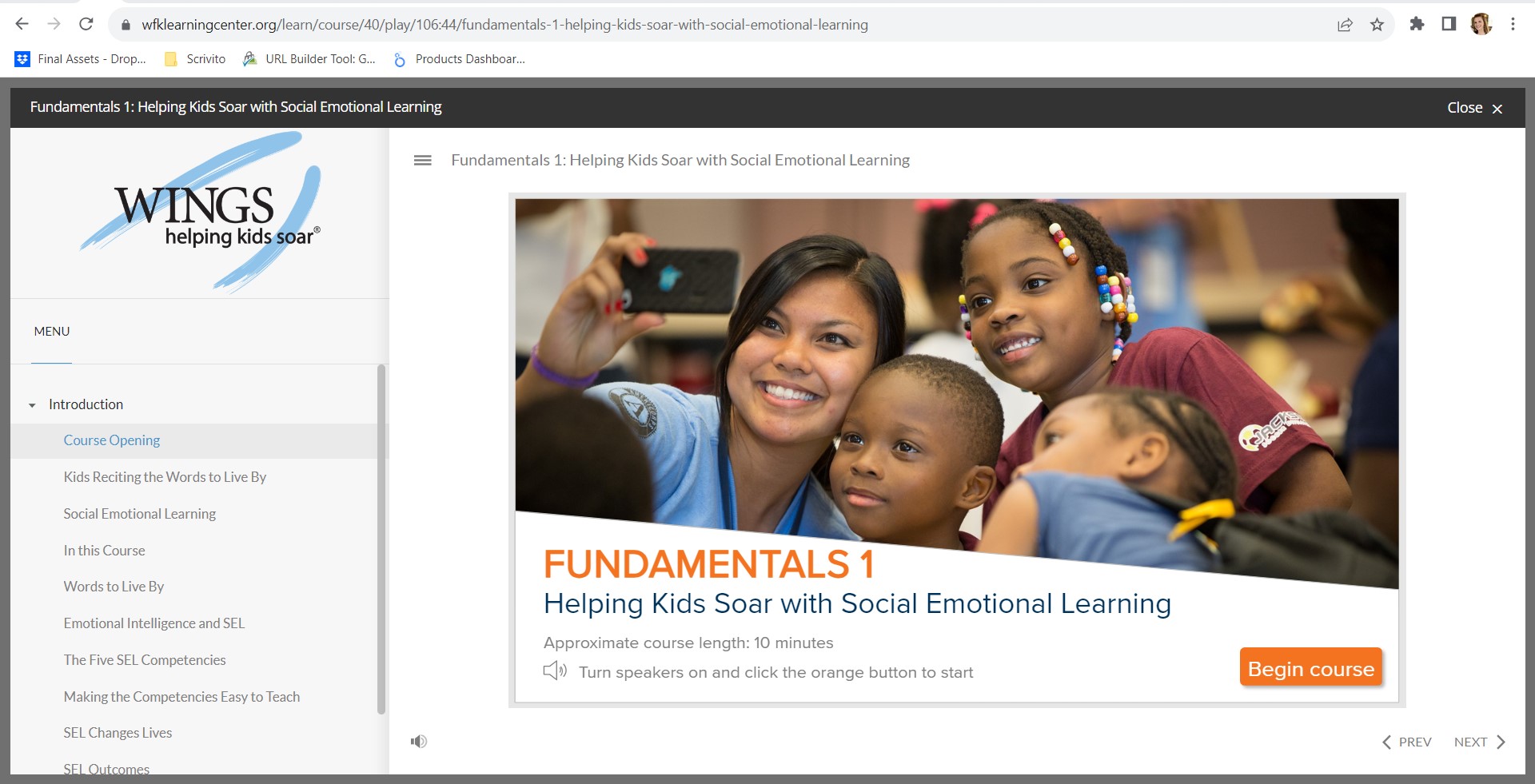
Task: Collapse the Introduction section
Action: [x=32, y=404]
